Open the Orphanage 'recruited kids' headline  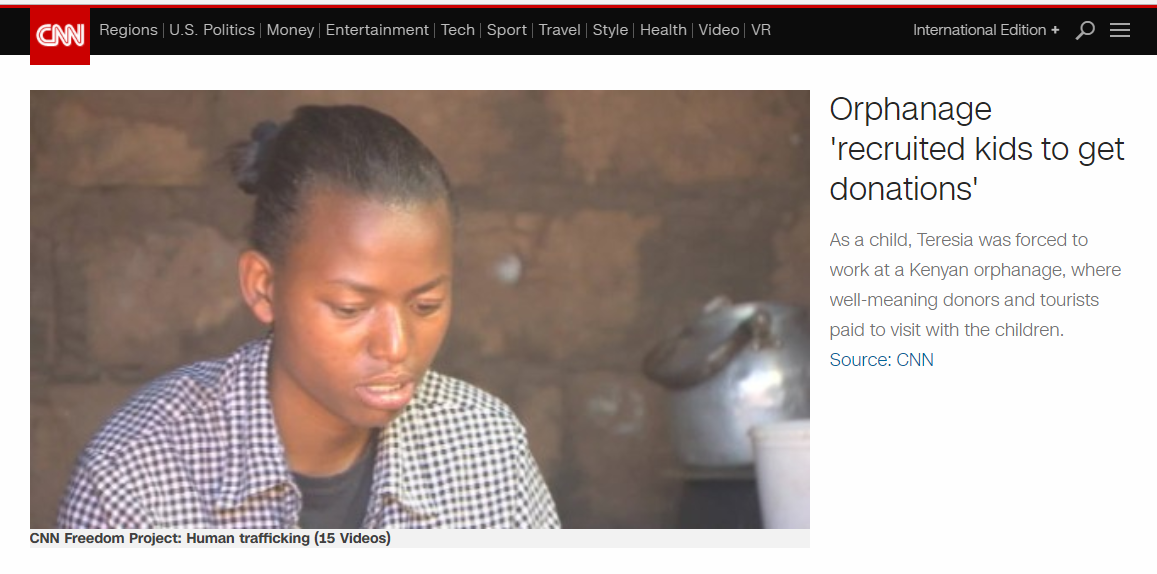[x=977, y=150]
